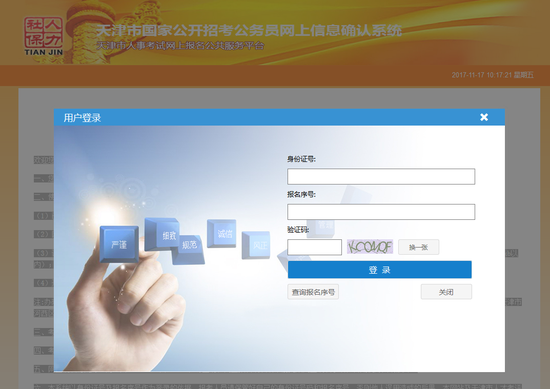Click the captcha image to refresh
The image size is (550, 389).
pyautogui.click(x=370, y=247)
